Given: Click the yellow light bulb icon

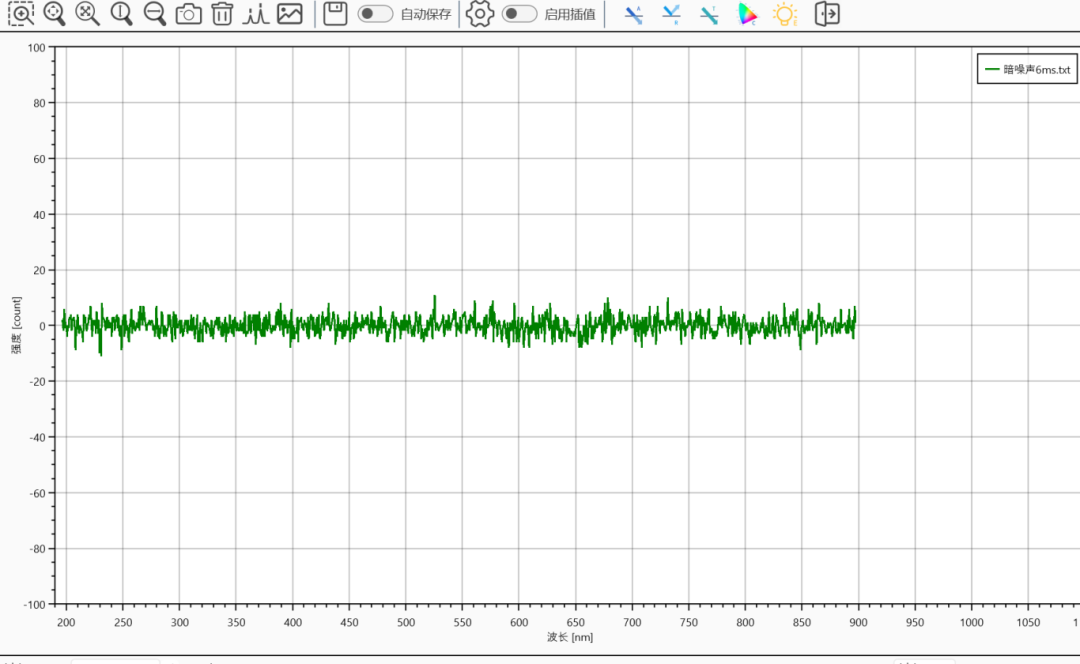Looking at the screenshot, I should tap(786, 14).
